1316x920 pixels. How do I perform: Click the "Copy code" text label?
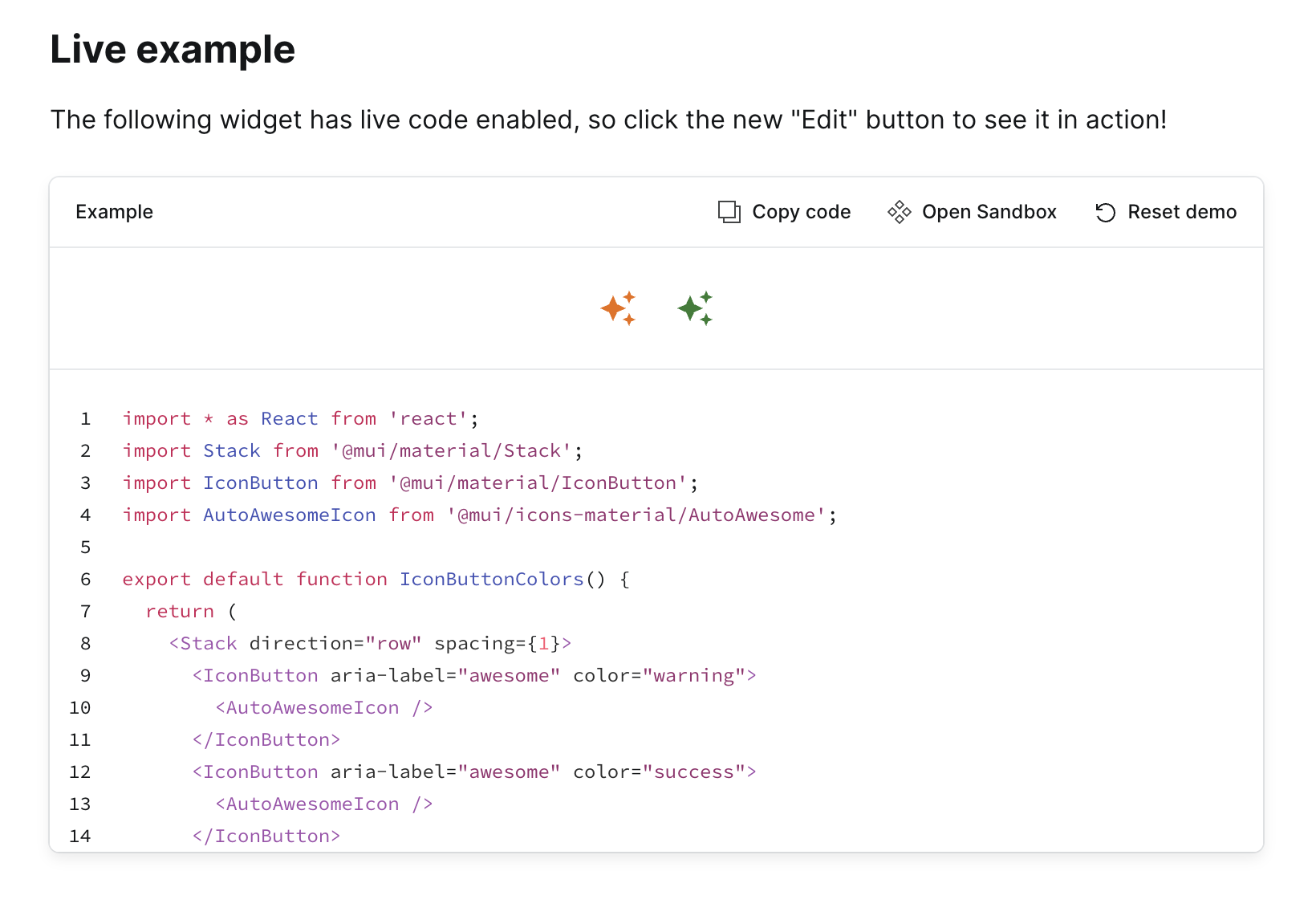[x=801, y=212]
